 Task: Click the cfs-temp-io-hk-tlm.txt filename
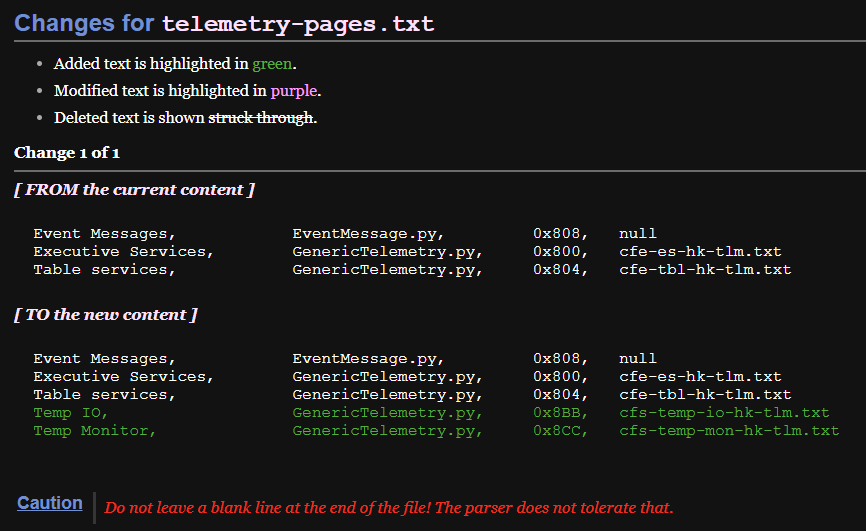click(724, 413)
